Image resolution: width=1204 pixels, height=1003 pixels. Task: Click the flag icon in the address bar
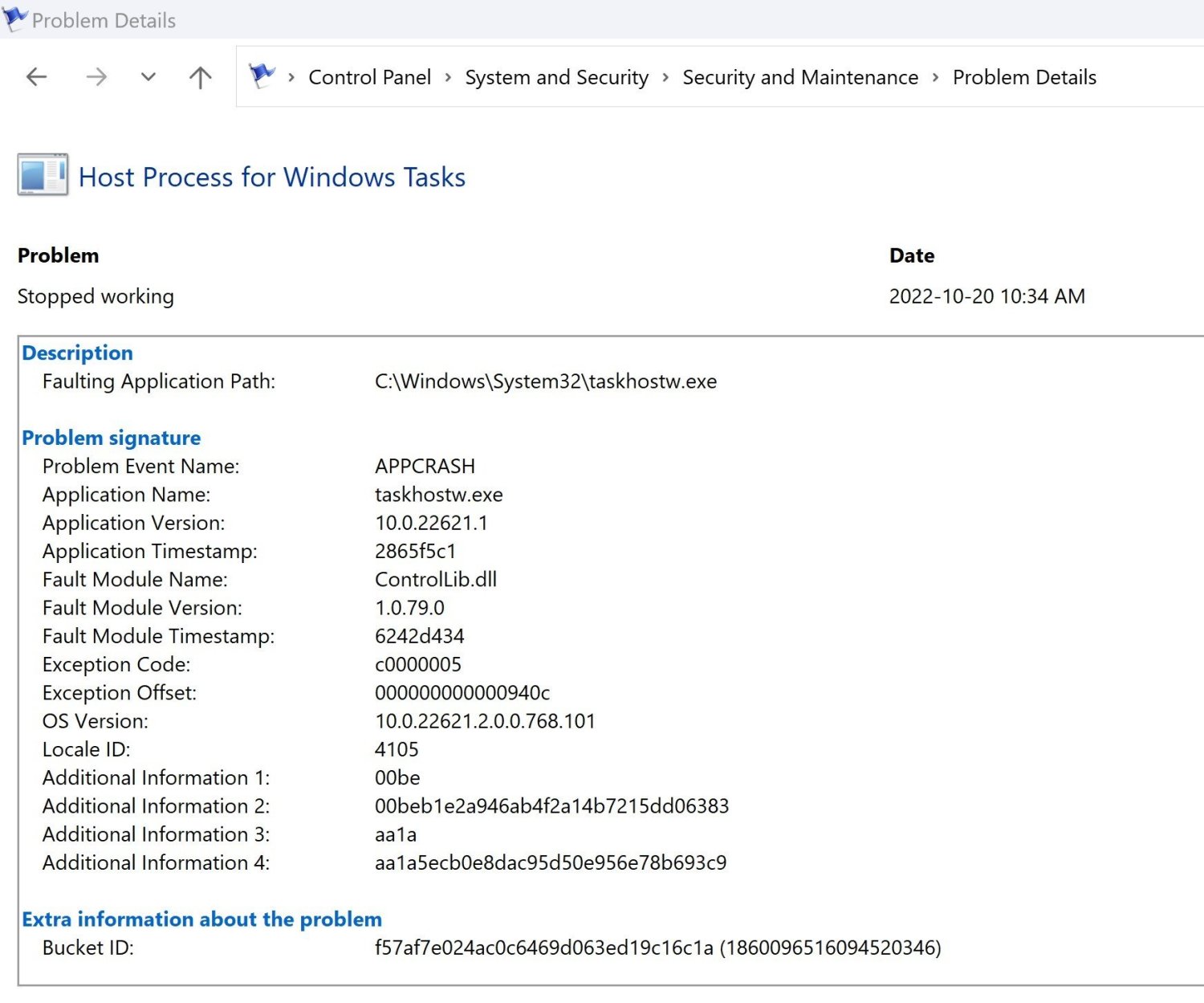click(261, 75)
